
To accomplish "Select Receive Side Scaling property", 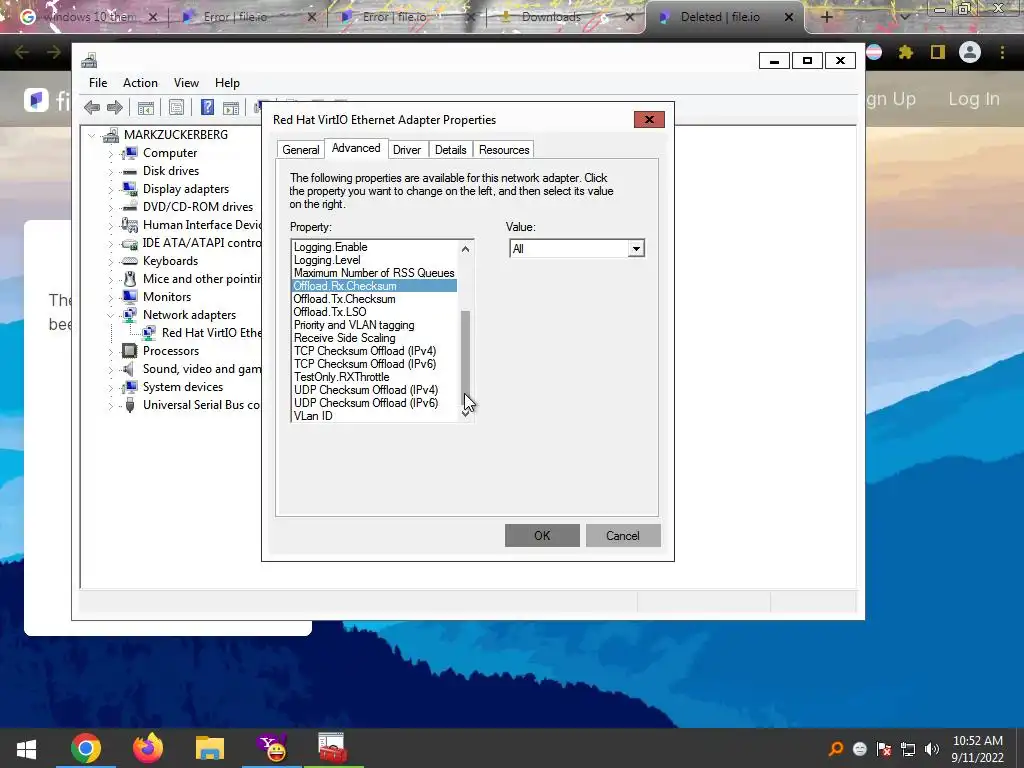I will [344, 338].
